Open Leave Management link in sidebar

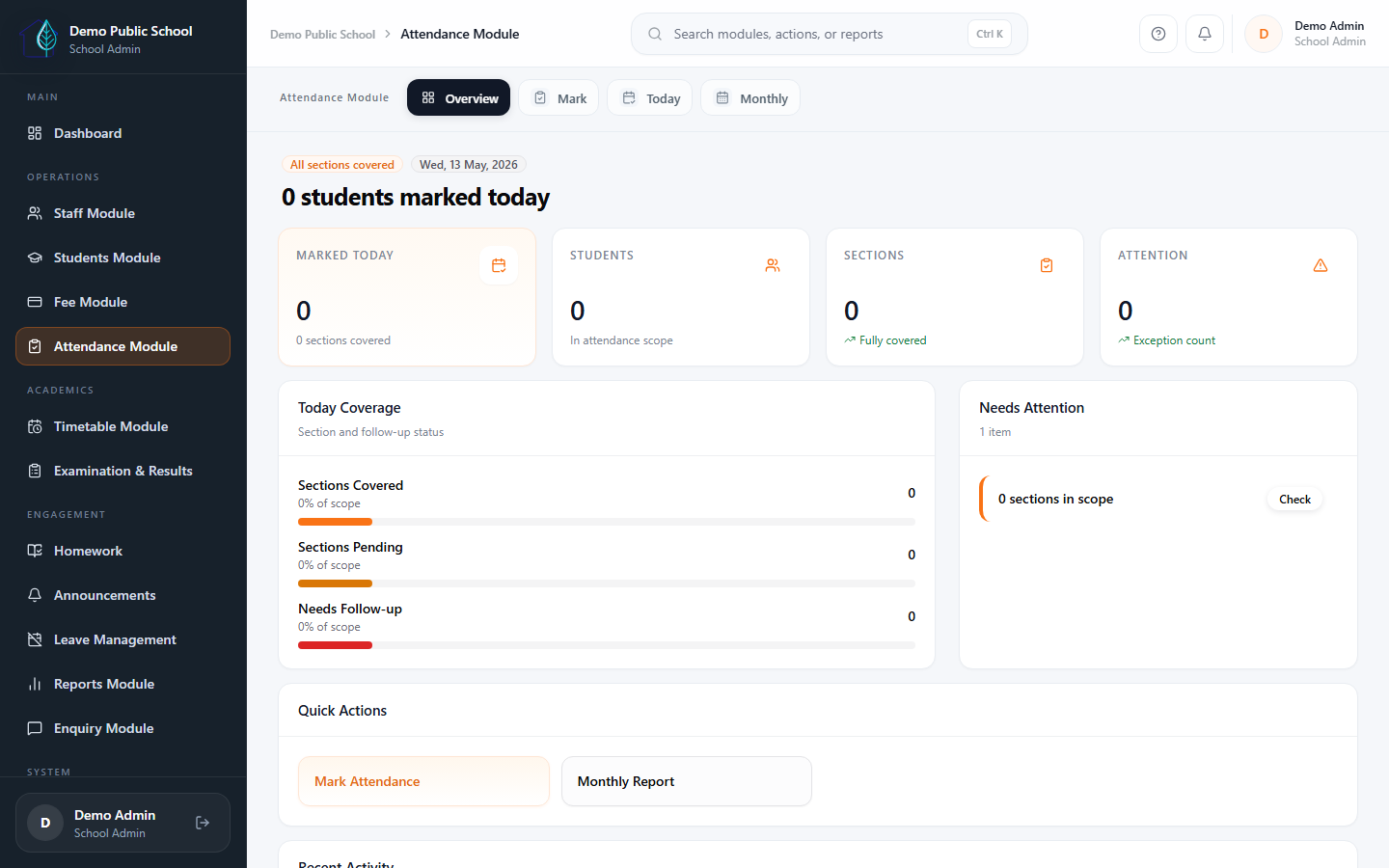coord(123,639)
